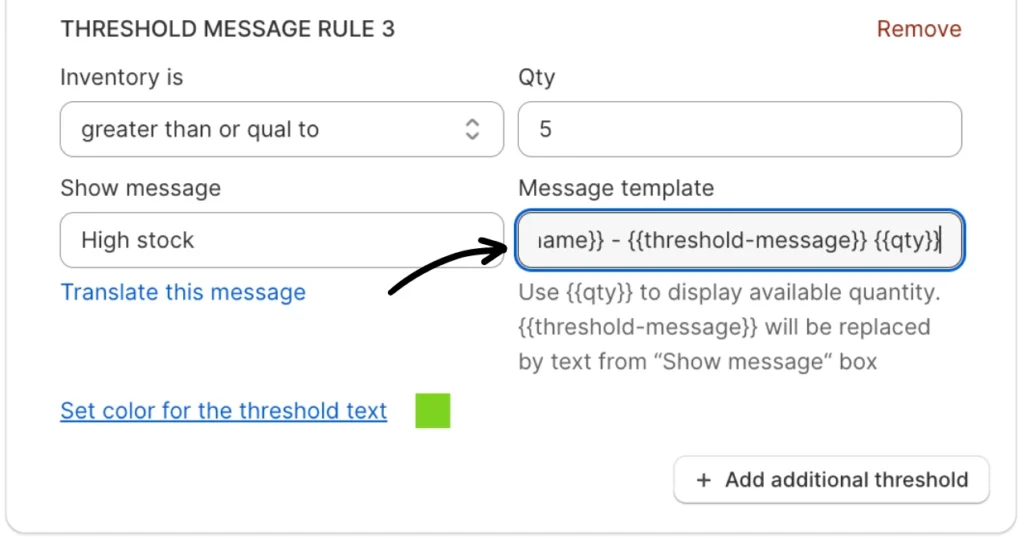
Task: Open the green threshold color swatch
Action: (433, 410)
